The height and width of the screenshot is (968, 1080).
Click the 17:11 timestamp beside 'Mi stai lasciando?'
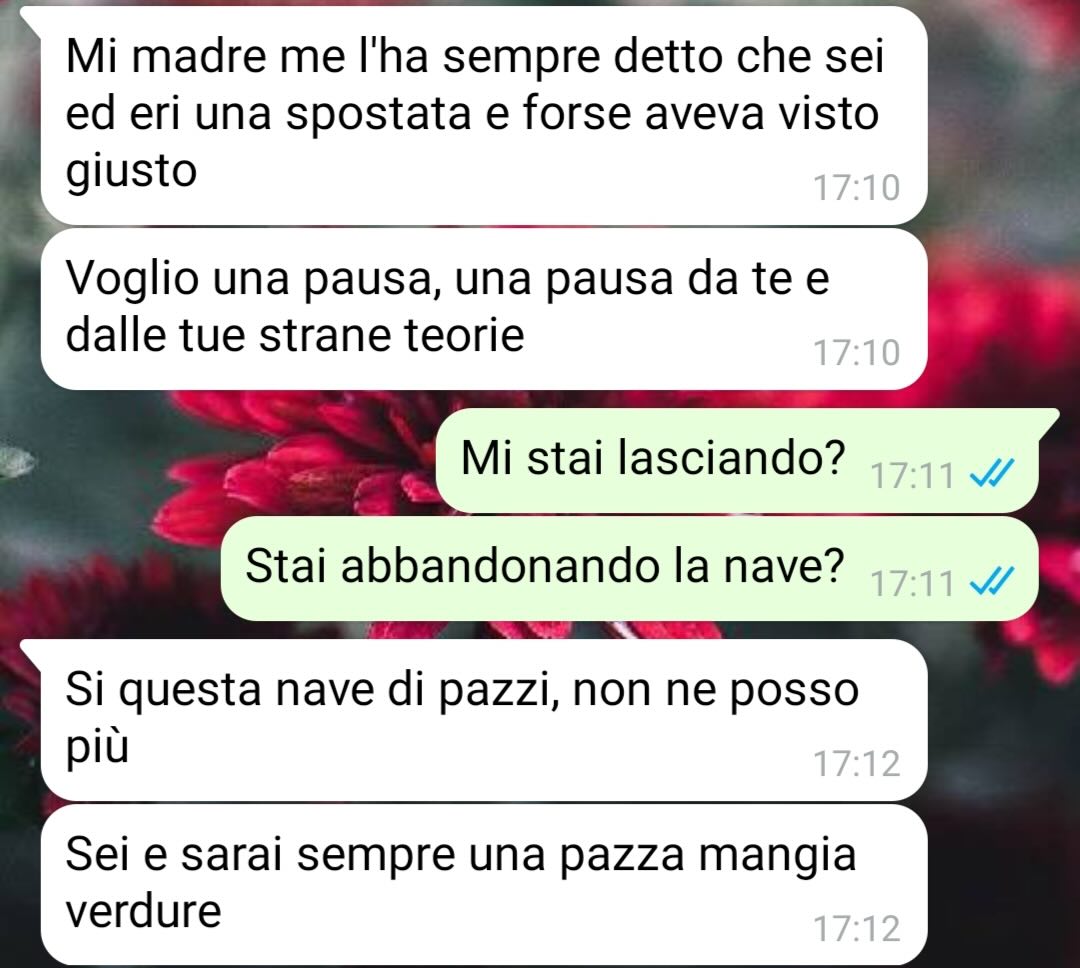coord(913,475)
